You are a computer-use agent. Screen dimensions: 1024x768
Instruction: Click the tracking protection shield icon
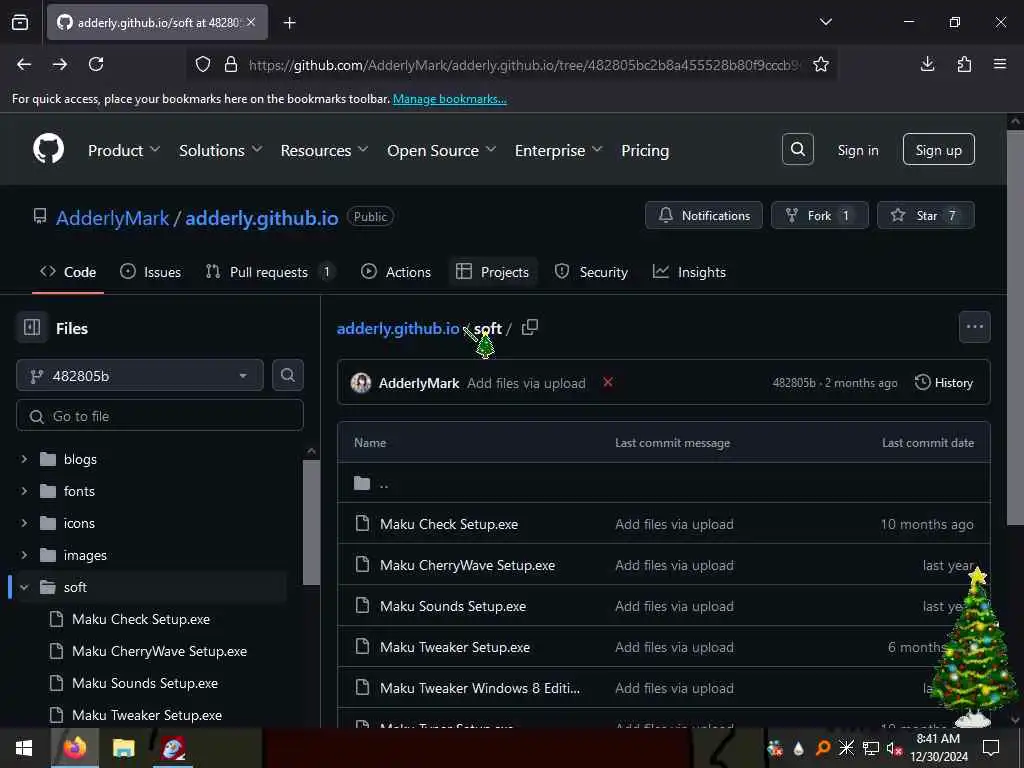tap(203, 64)
